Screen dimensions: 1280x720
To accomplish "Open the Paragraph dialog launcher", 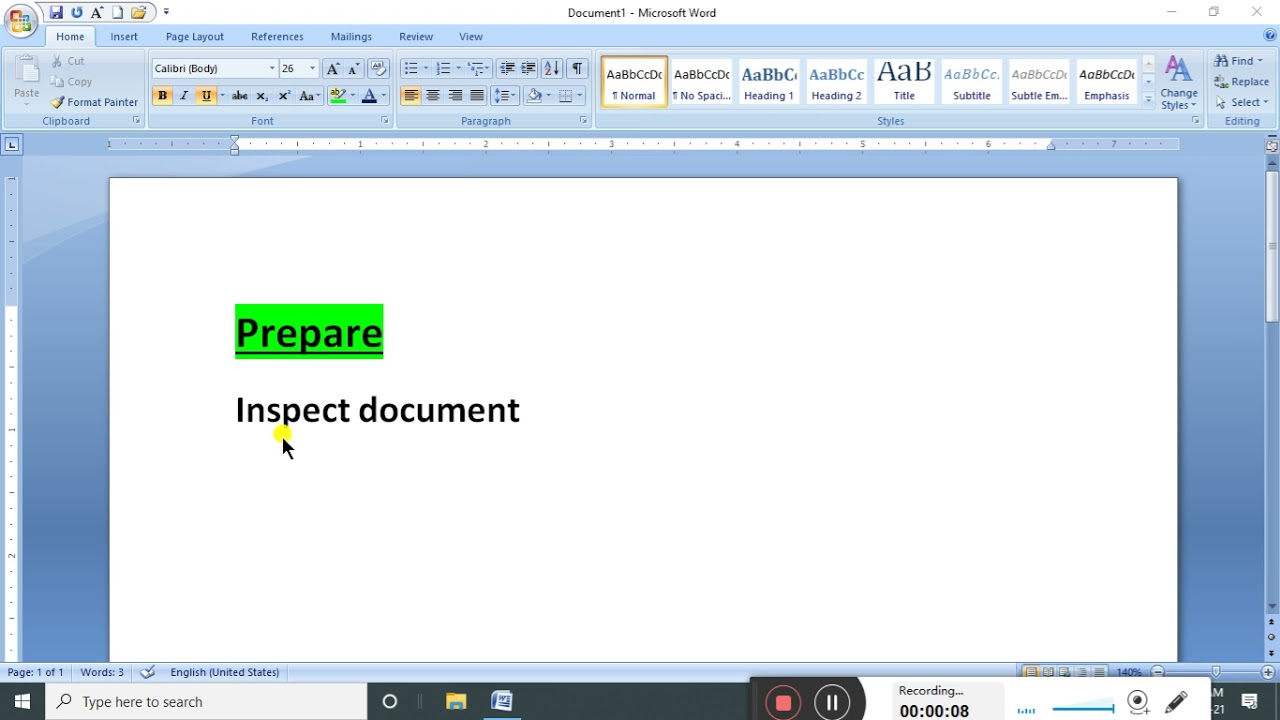I will 584,121.
